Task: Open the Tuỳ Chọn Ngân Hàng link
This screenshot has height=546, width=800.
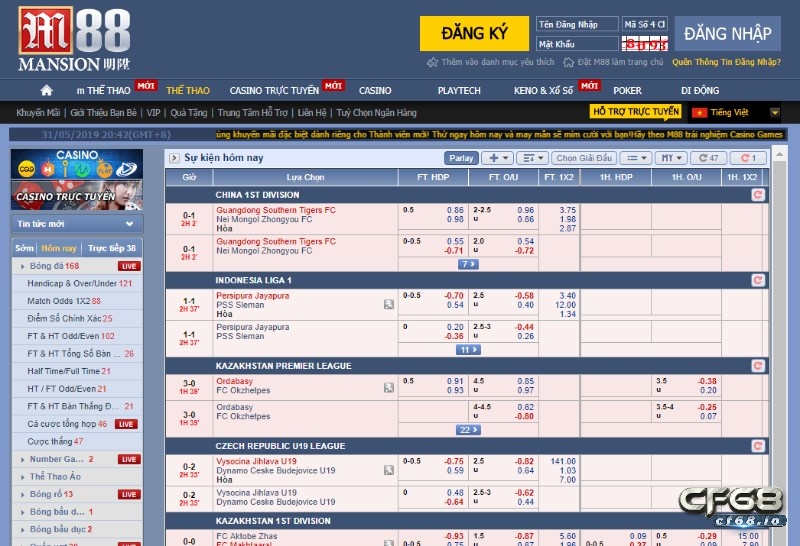Action: point(377,113)
